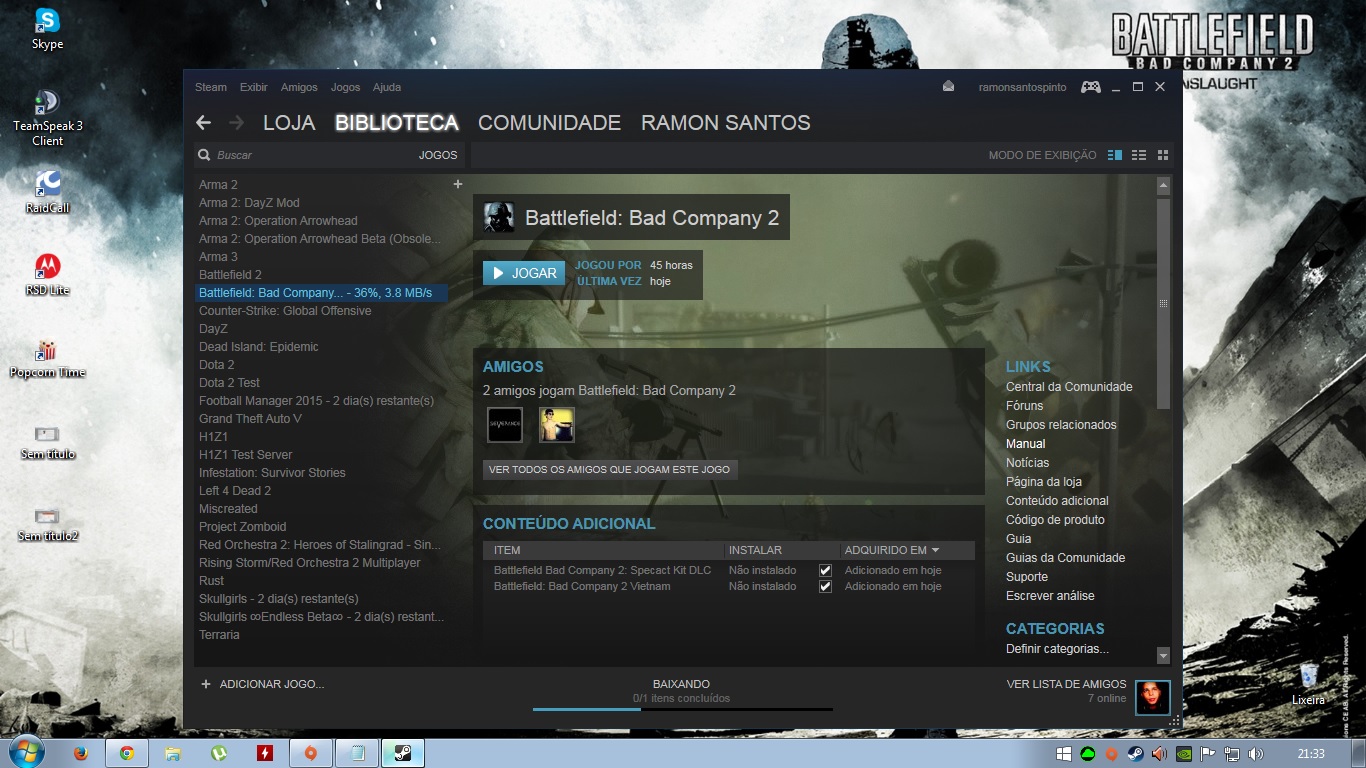Click the user avatar next to friends list
The height and width of the screenshot is (768, 1366).
[1153, 697]
